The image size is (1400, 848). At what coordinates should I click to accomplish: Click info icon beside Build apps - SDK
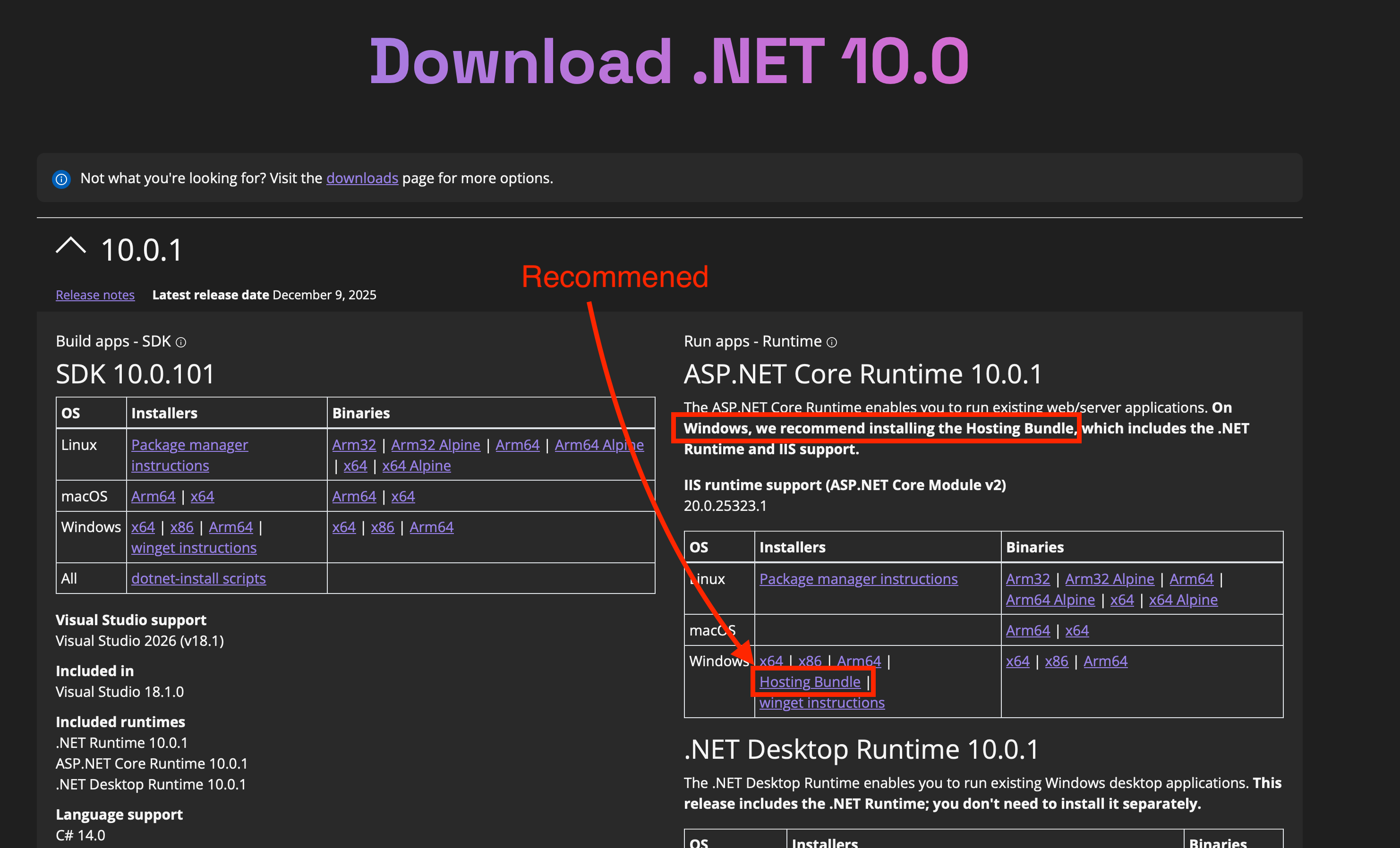tap(181, 342)
